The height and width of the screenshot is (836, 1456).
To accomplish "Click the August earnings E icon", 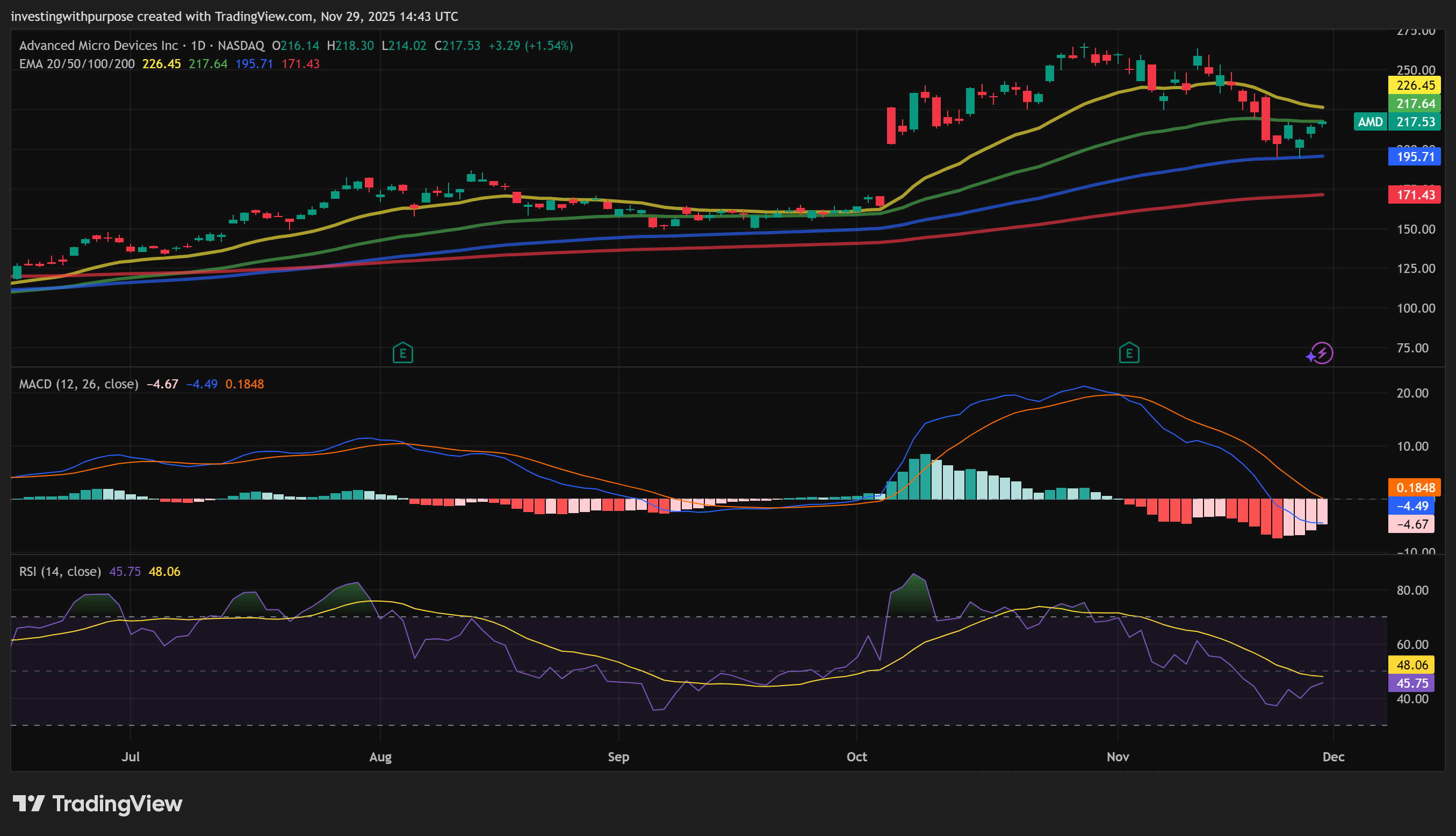I will (x=402, y=353).
